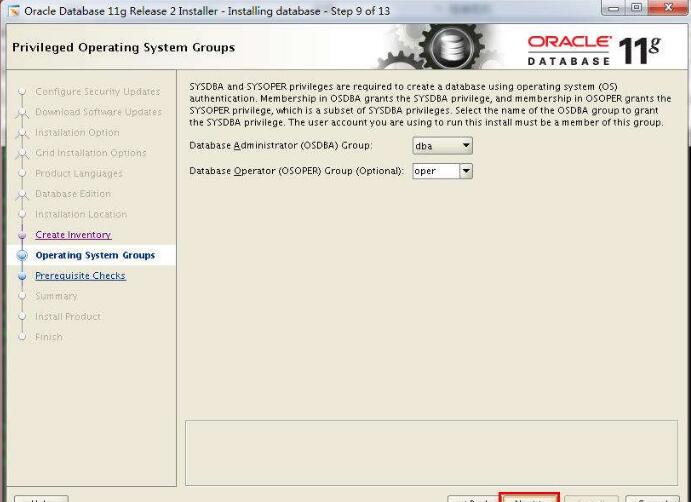
Task: Click the Install Product step label
Action: click(68, 316)
